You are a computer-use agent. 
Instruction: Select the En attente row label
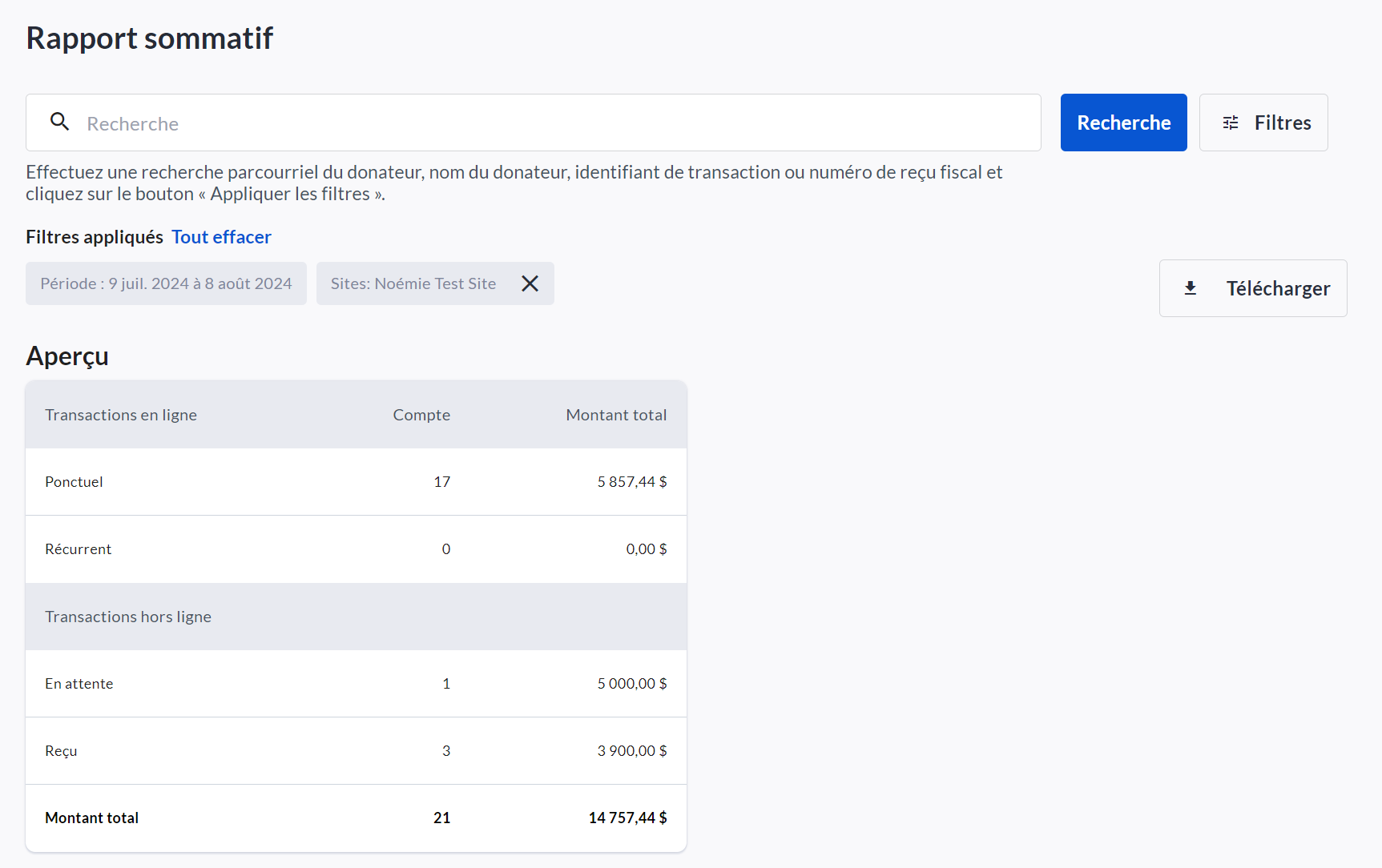[x=79, y=684]
